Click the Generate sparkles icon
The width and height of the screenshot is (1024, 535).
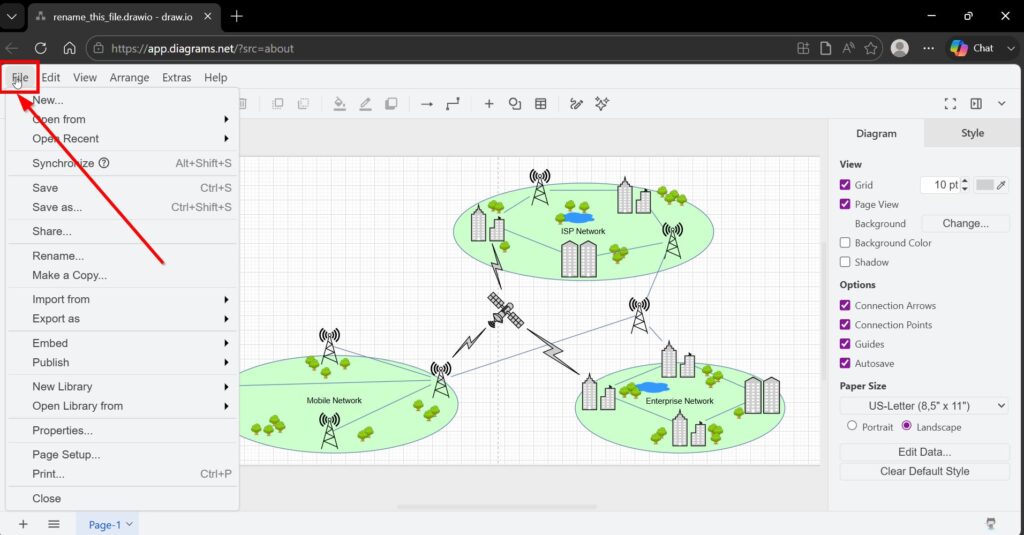(x=602, y=103)
